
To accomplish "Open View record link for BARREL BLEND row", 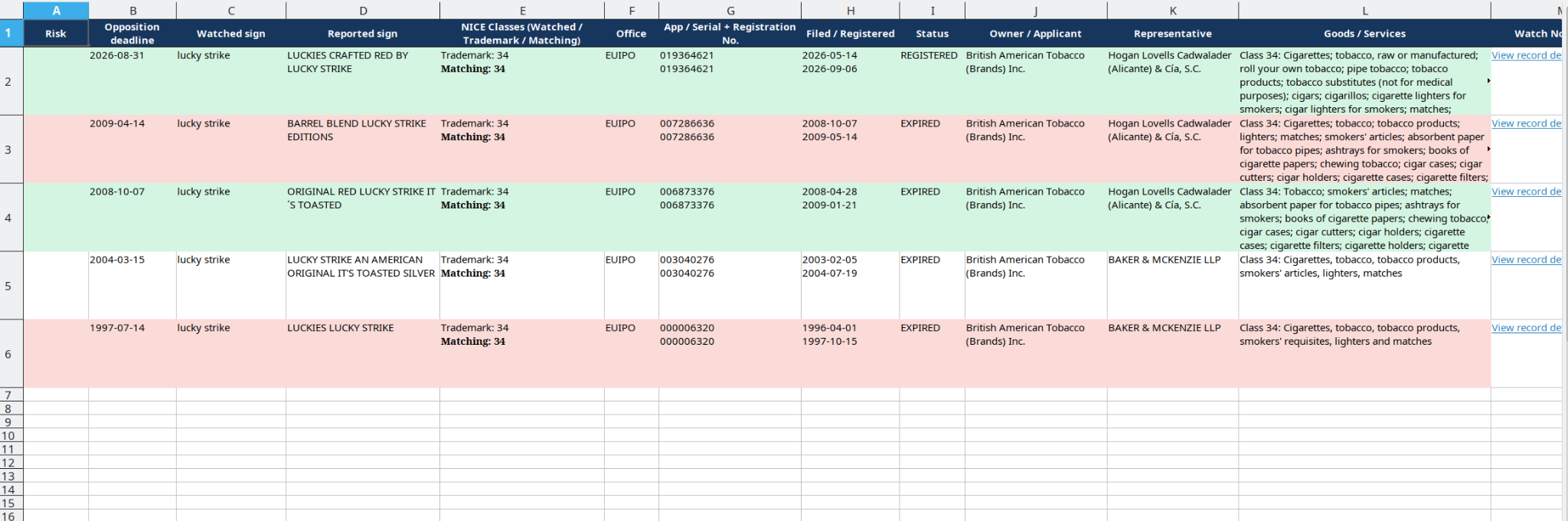I will [1526, 123].
